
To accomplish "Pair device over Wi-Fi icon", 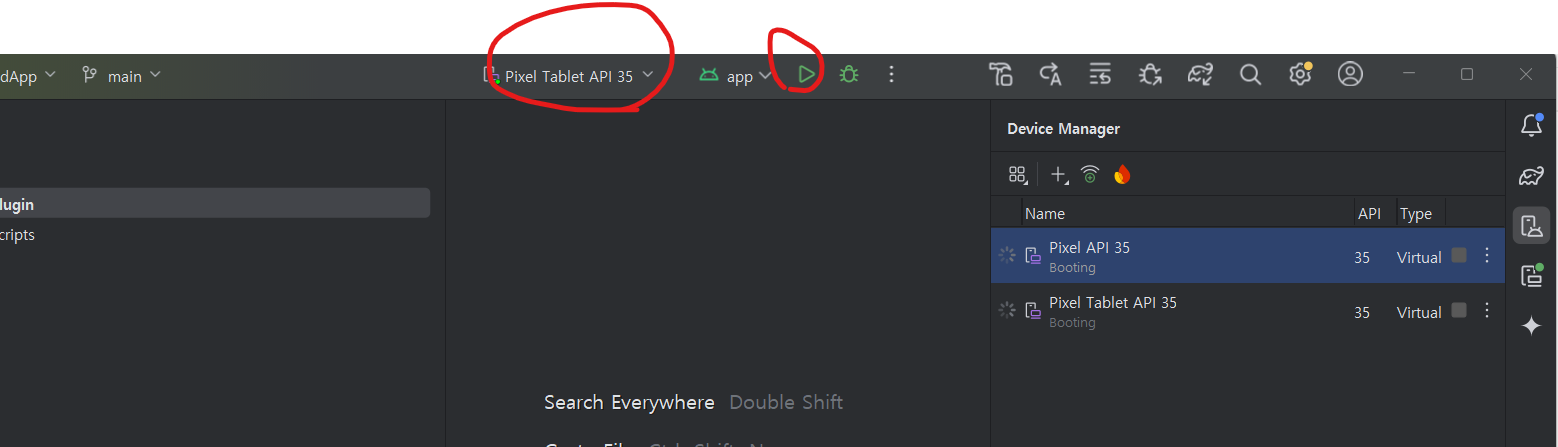I will click(x=1090, y=175).
